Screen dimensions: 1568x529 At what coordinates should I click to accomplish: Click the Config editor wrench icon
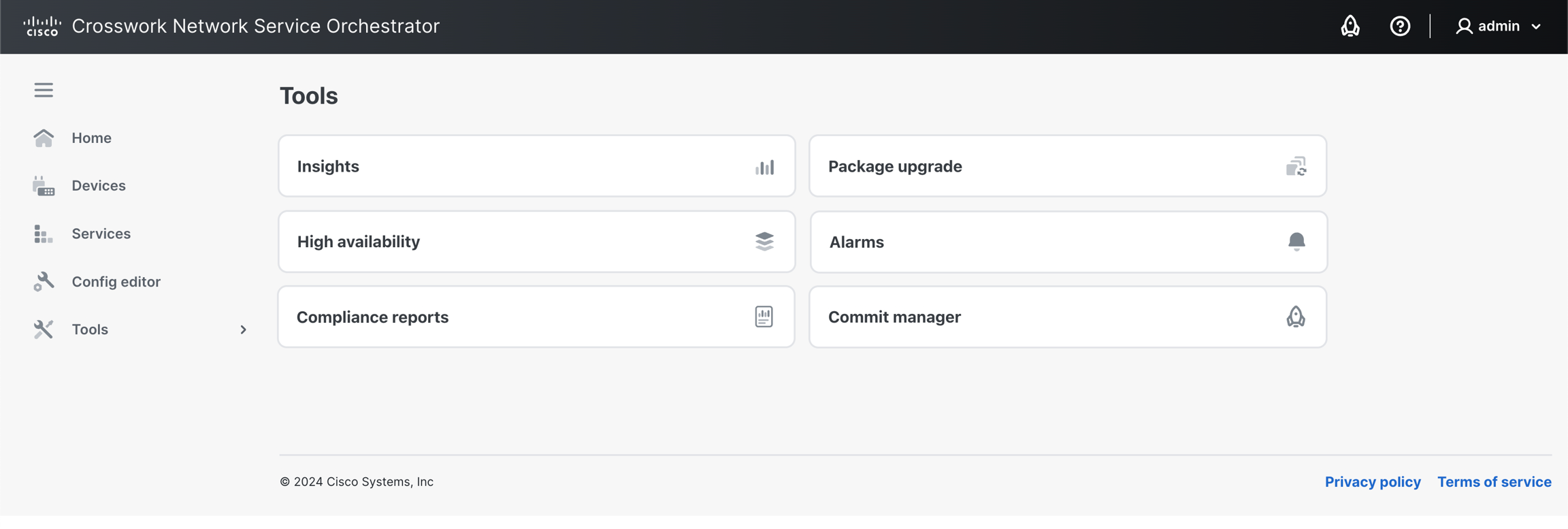44,282
